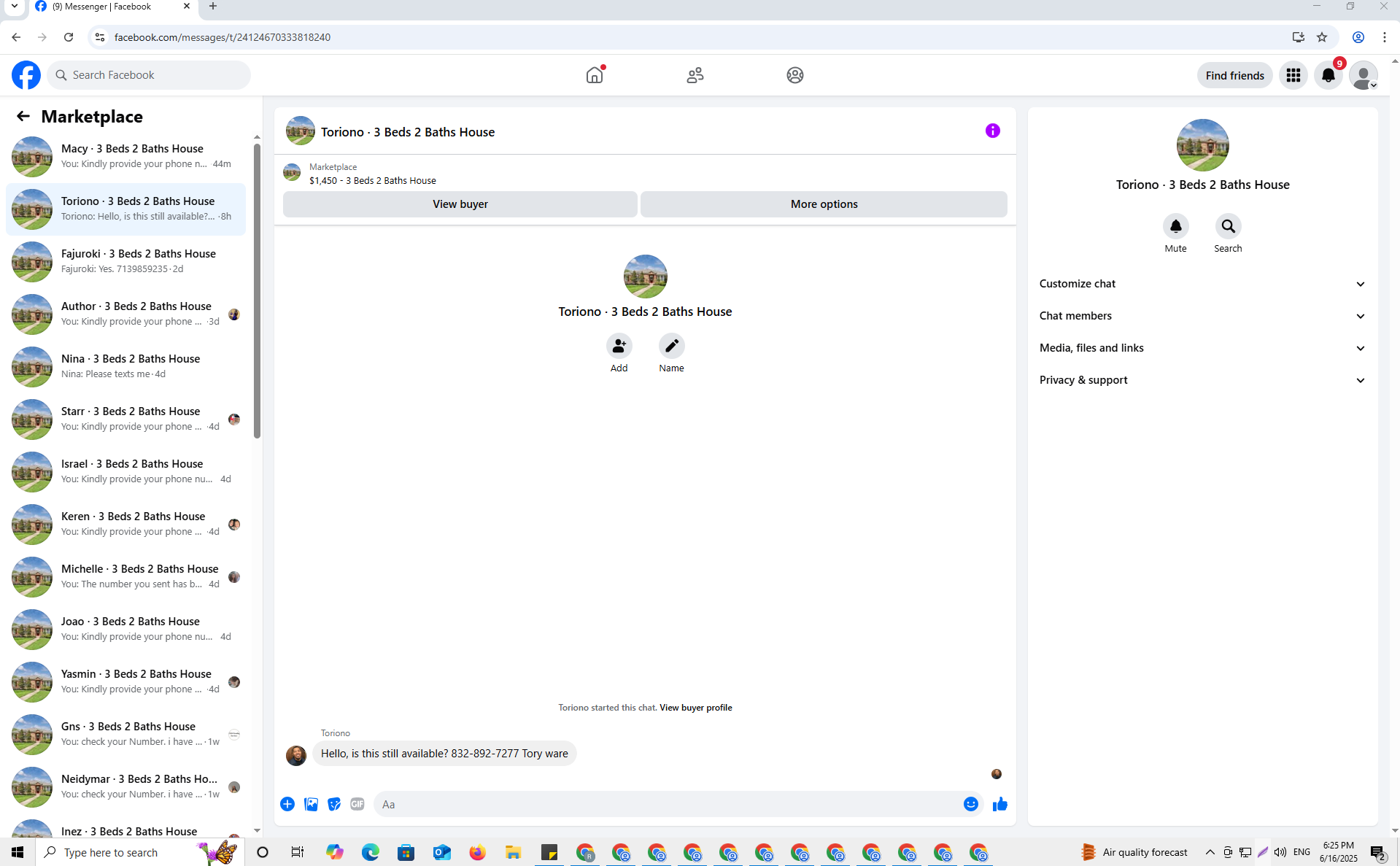Choose a sticker in composer
This screenshot has height=866, width=1400.
[334, 804]
